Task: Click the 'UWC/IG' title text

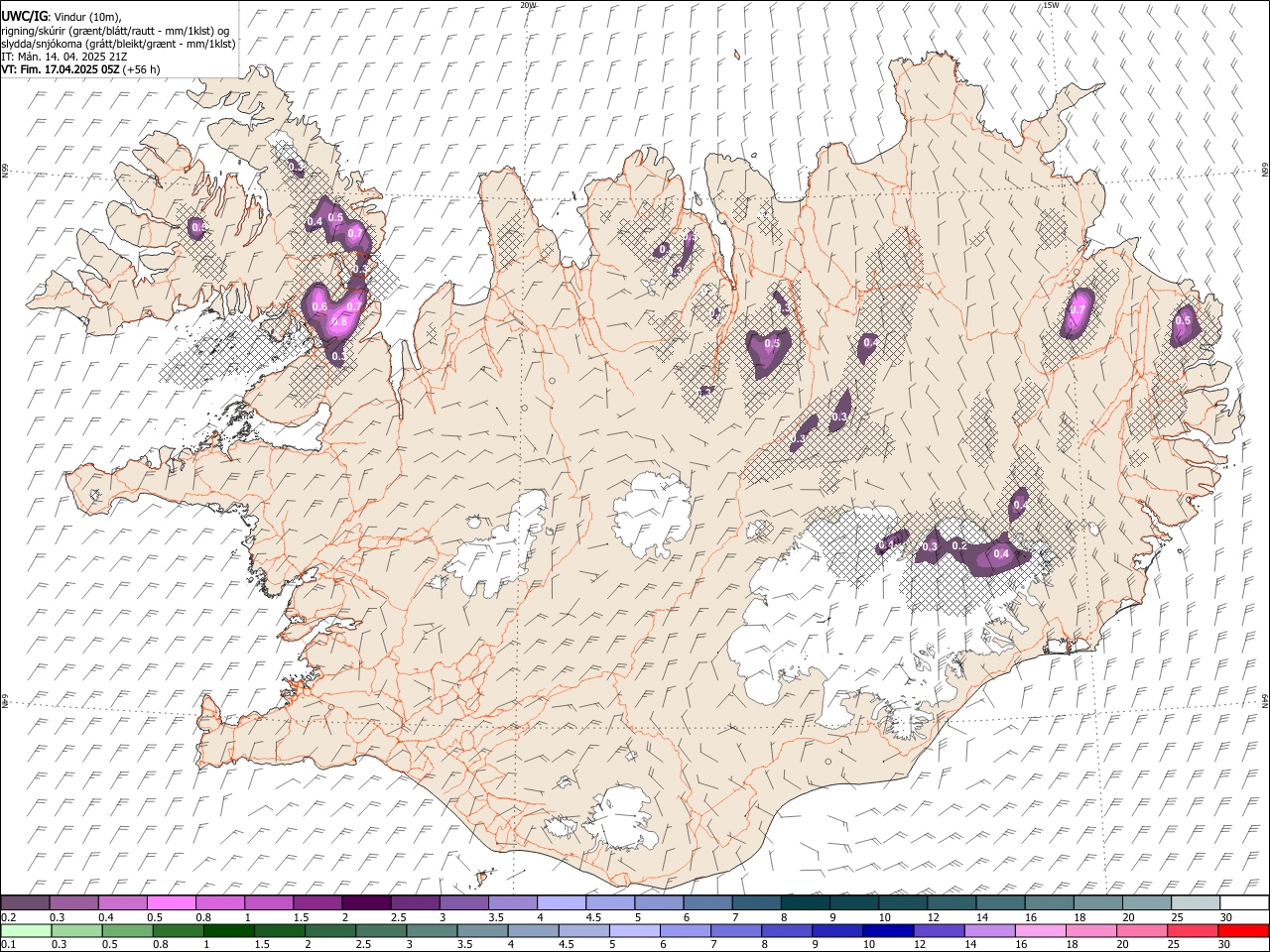Action: (x=24, y=16)
